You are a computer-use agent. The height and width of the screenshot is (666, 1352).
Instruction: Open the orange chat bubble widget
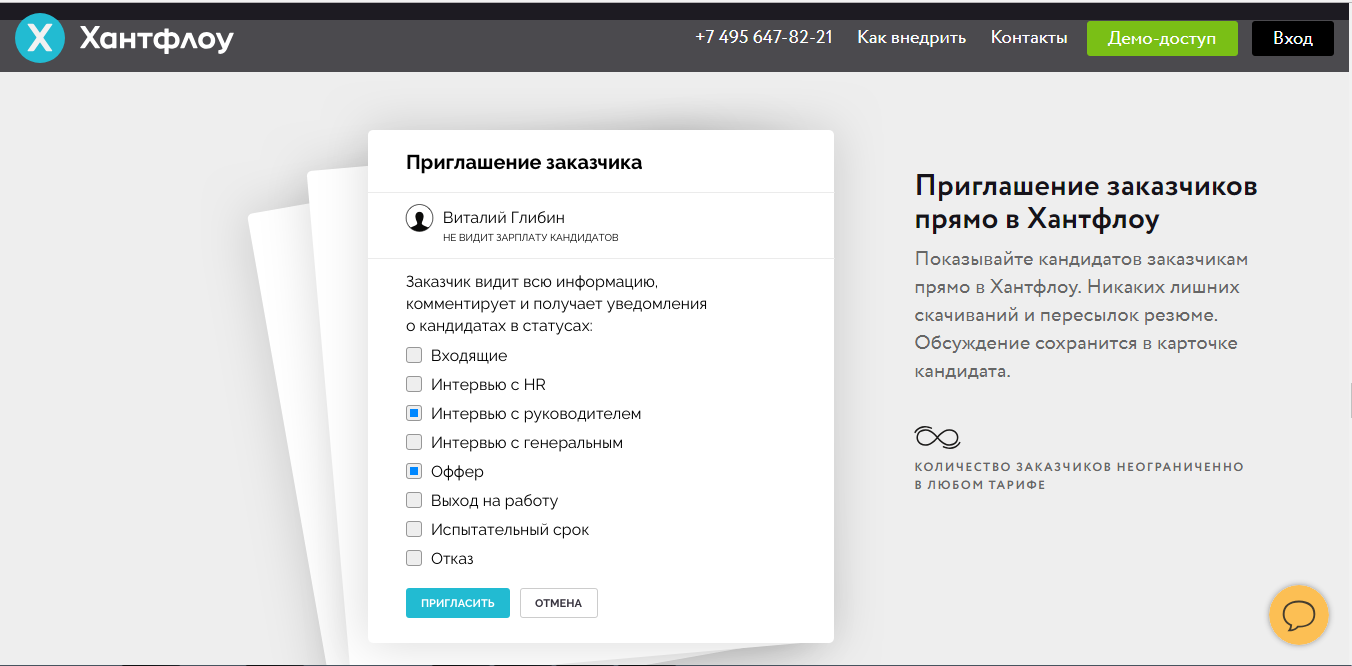coord(1298,614)
